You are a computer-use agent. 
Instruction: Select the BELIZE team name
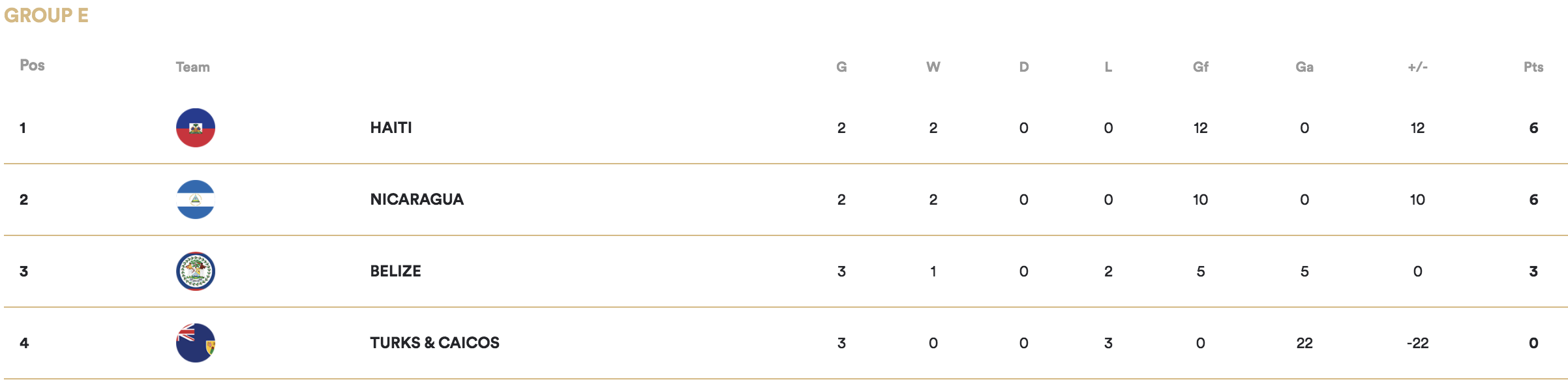point(395,271)
